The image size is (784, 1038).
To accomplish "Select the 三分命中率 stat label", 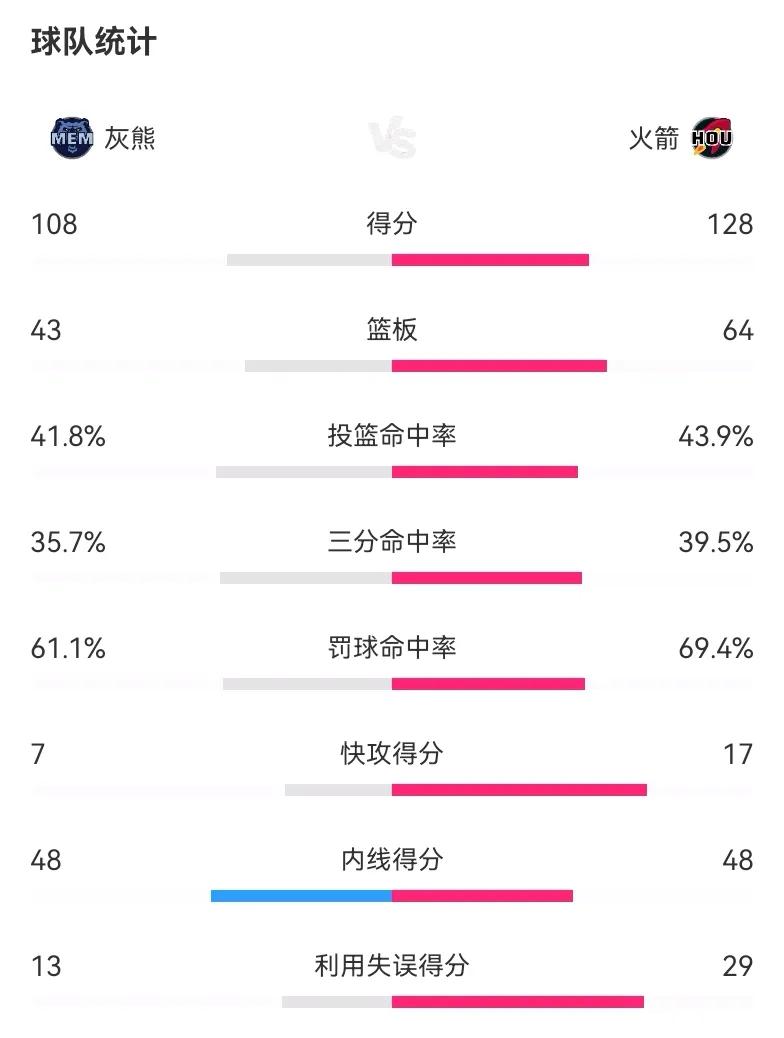I will pos(392,542).
